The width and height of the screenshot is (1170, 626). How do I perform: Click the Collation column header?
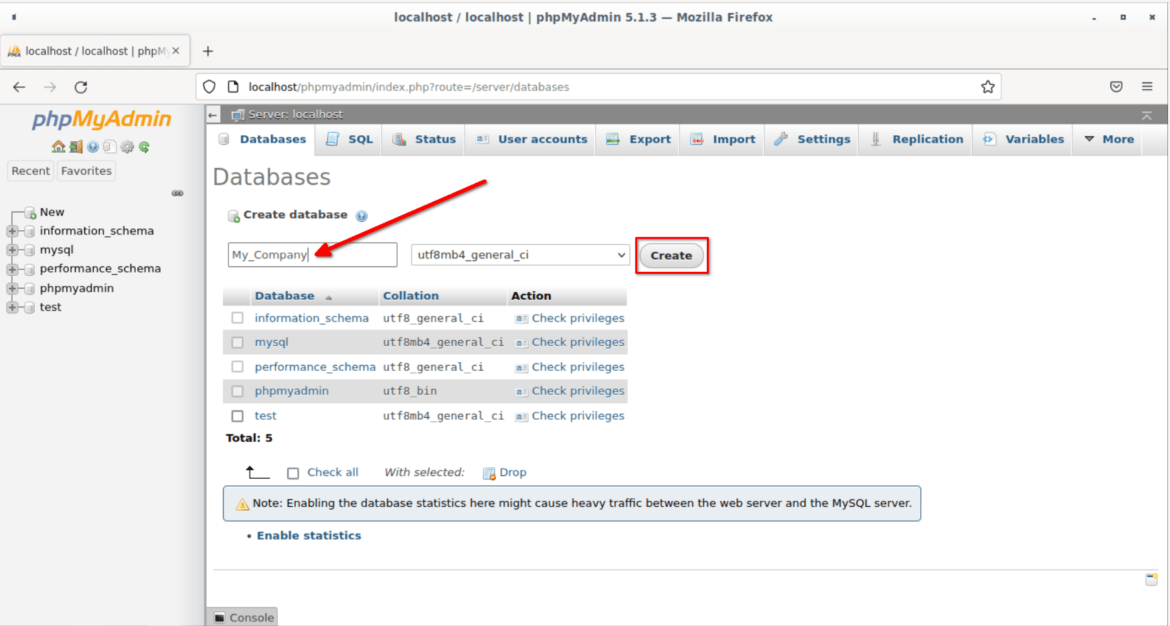click(x=410, y=296)
